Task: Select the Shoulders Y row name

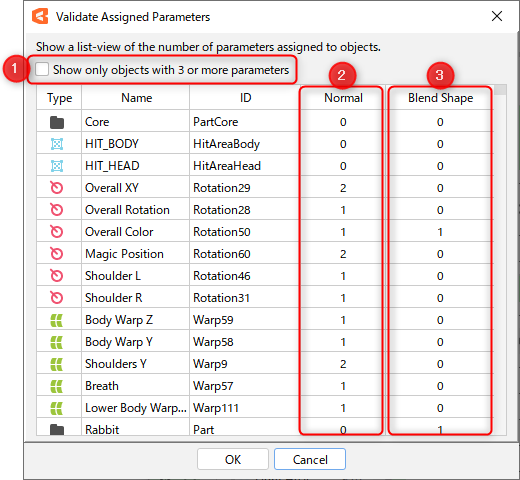Action: 116,364
